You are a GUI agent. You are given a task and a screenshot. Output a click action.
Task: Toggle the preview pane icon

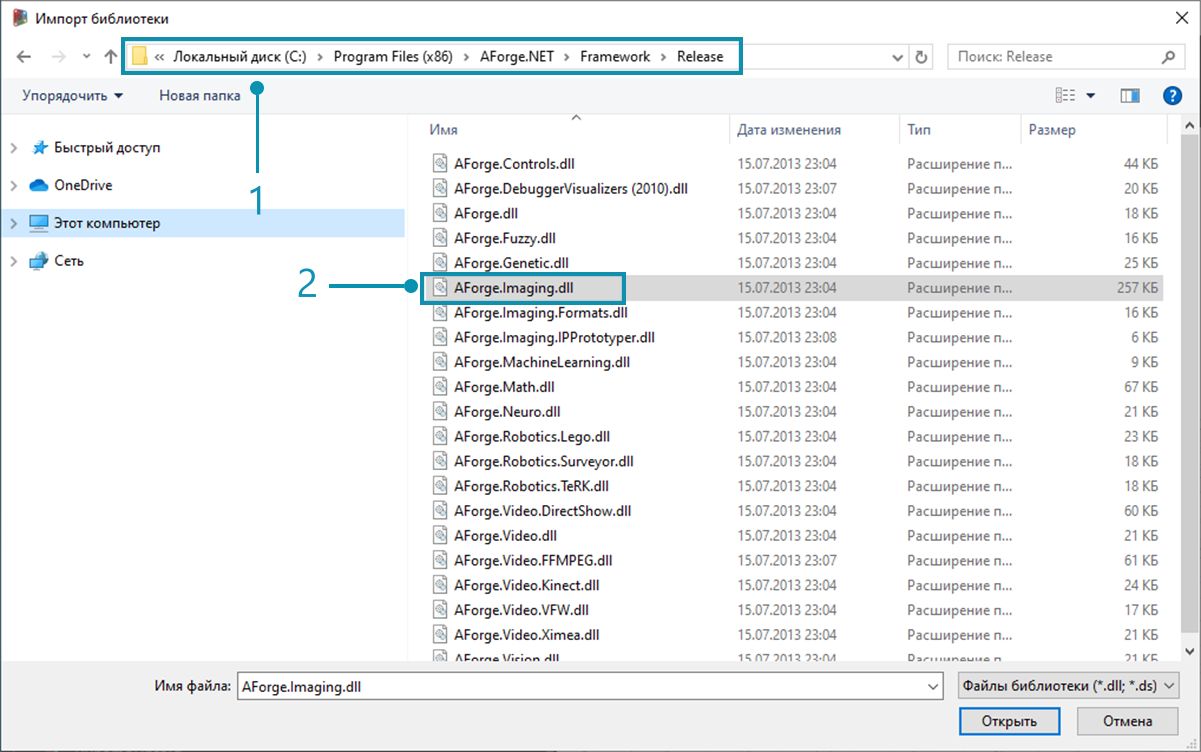(1131, 96)
